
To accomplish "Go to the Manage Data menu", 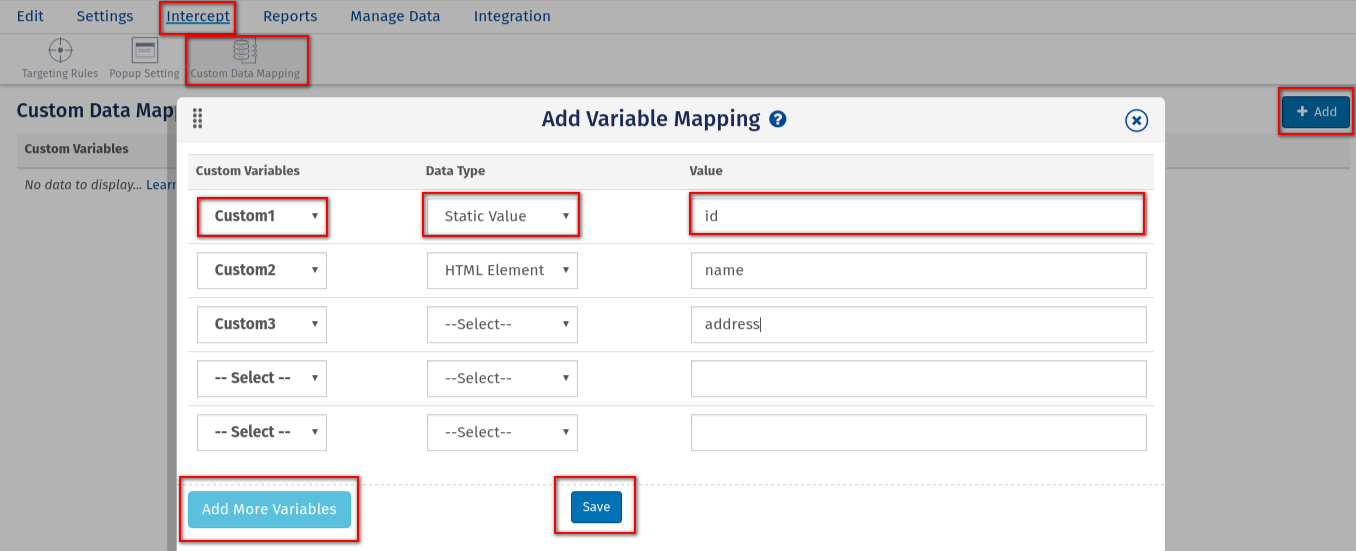I will click(x=395, y=17).
